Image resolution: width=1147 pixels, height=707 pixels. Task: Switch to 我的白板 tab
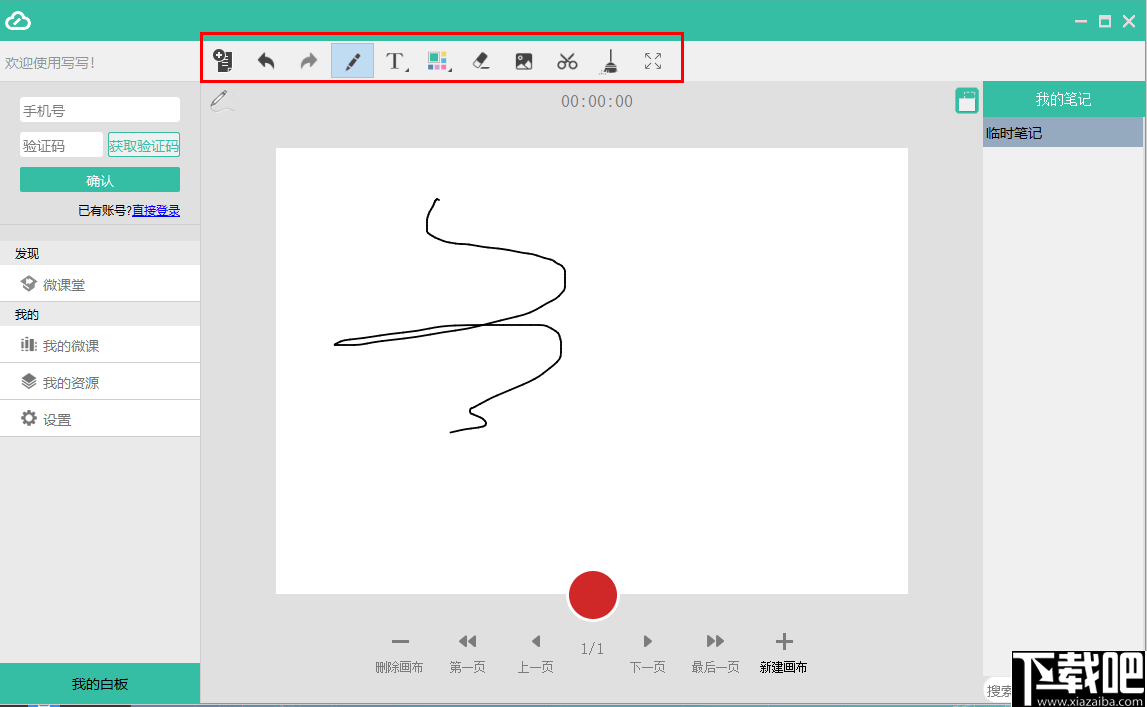click(99, 684)
